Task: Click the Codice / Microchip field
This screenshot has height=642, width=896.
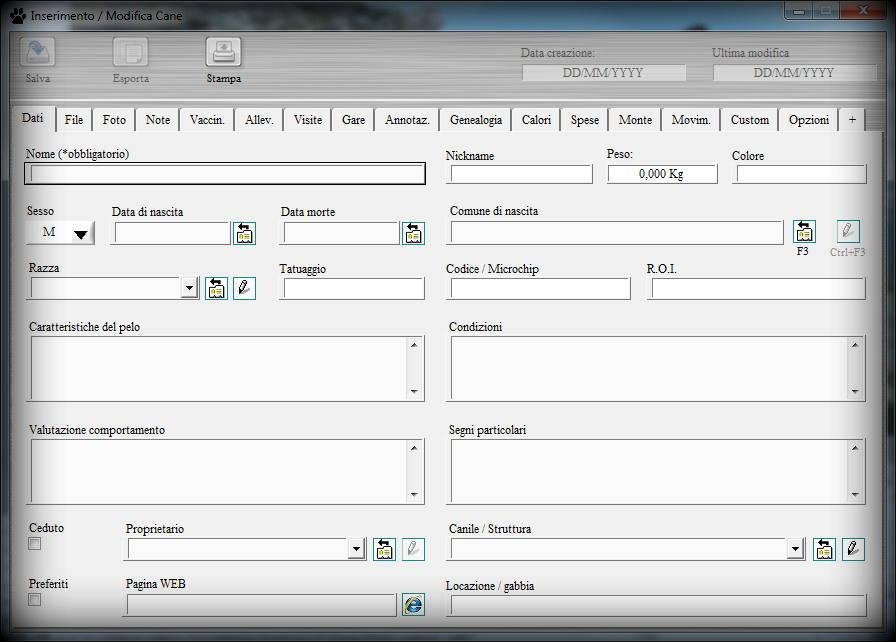Action: (540, 288)
